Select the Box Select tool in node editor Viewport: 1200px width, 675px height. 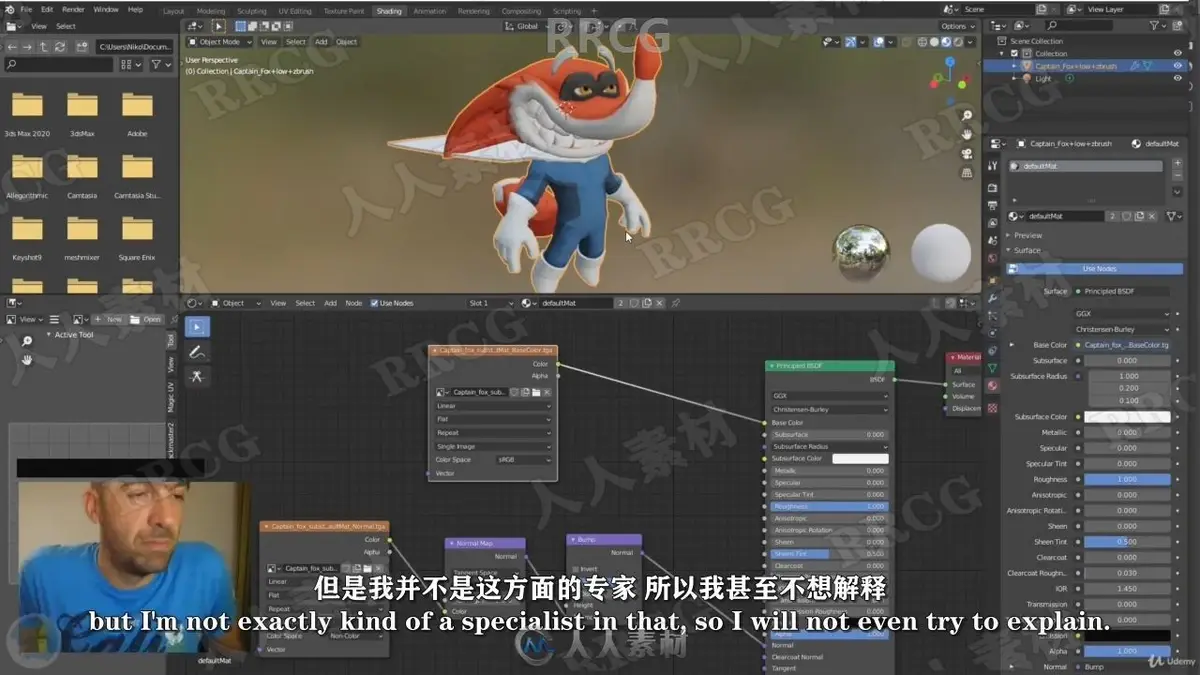[198, 327]
